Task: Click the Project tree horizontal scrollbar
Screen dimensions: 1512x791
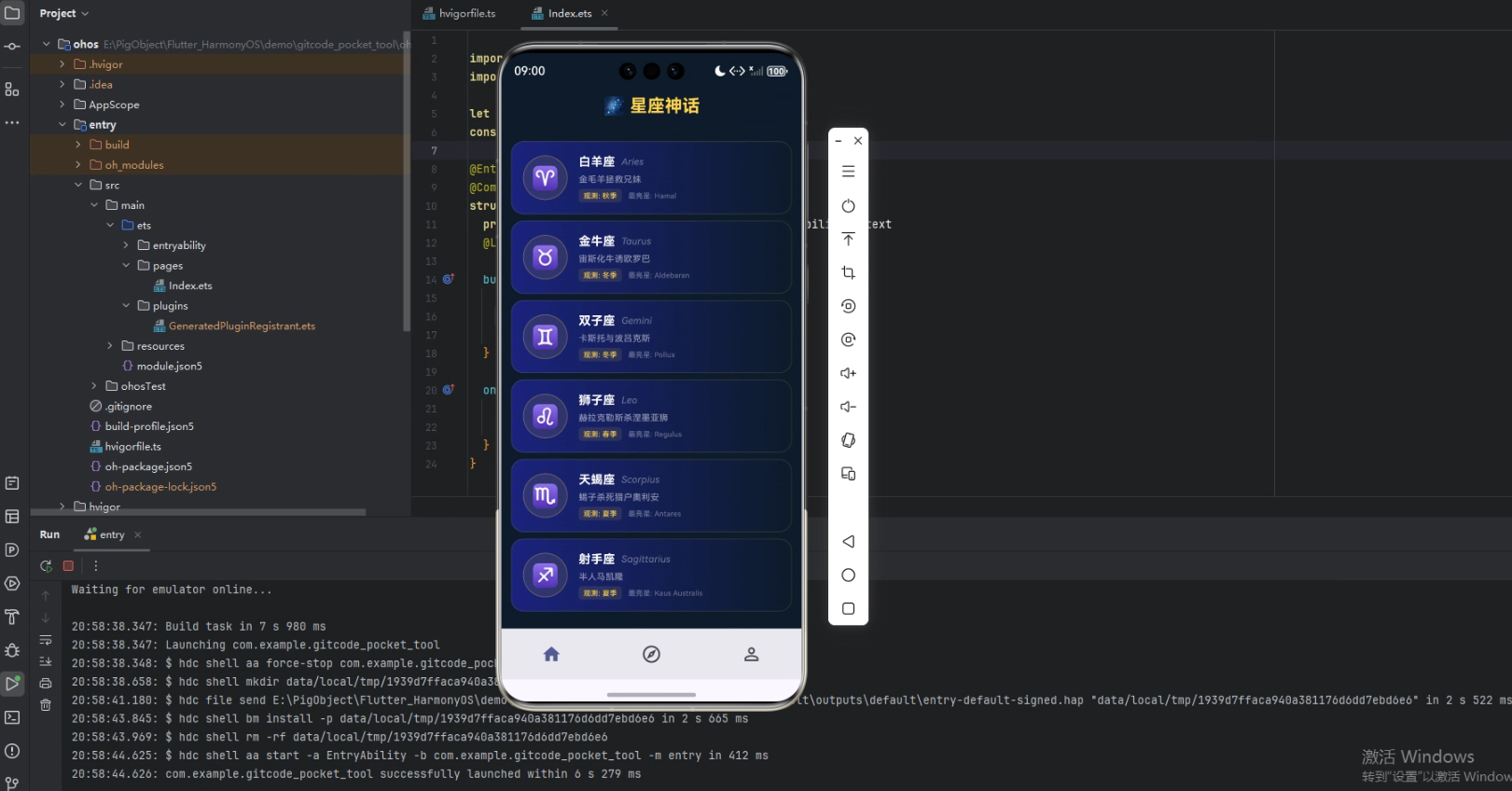Action: 198,512
